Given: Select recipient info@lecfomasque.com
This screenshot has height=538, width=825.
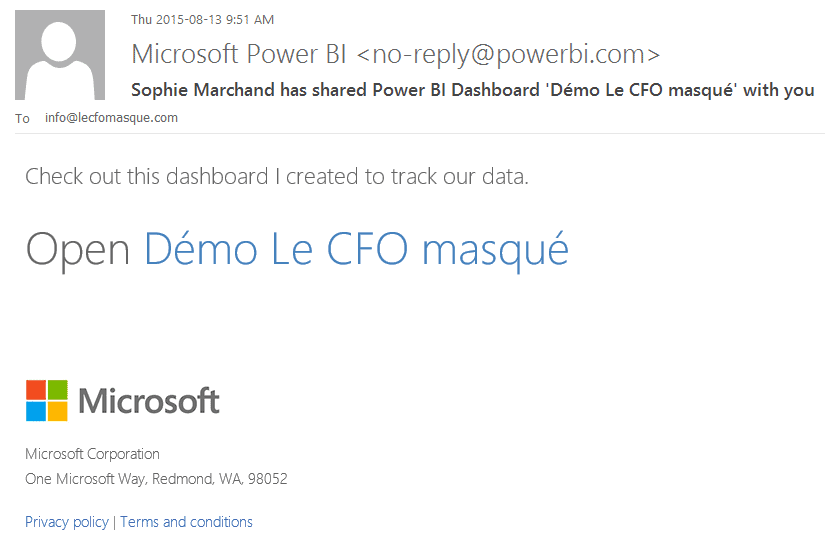Looking at the screenshot, I should [x=111, y=118].
